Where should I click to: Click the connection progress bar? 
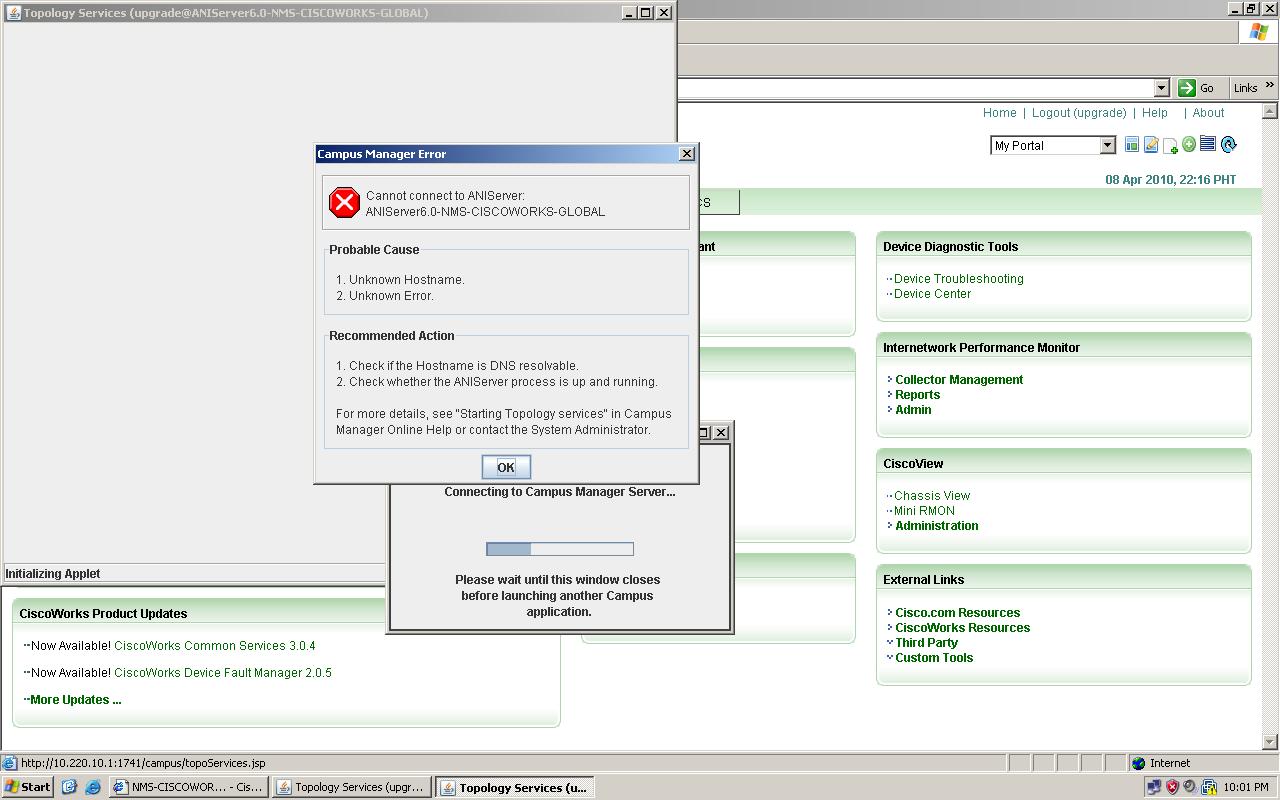[x=560, y=549]
